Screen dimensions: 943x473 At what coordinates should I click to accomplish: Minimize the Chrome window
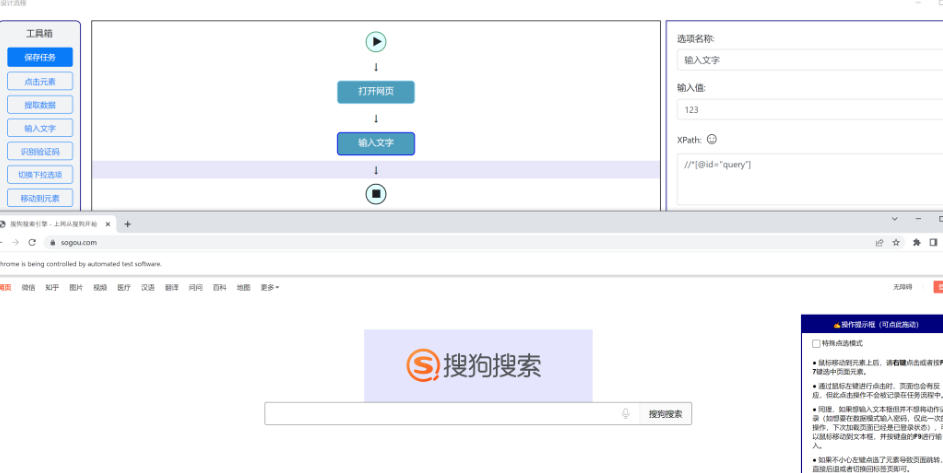pos(918,219)
